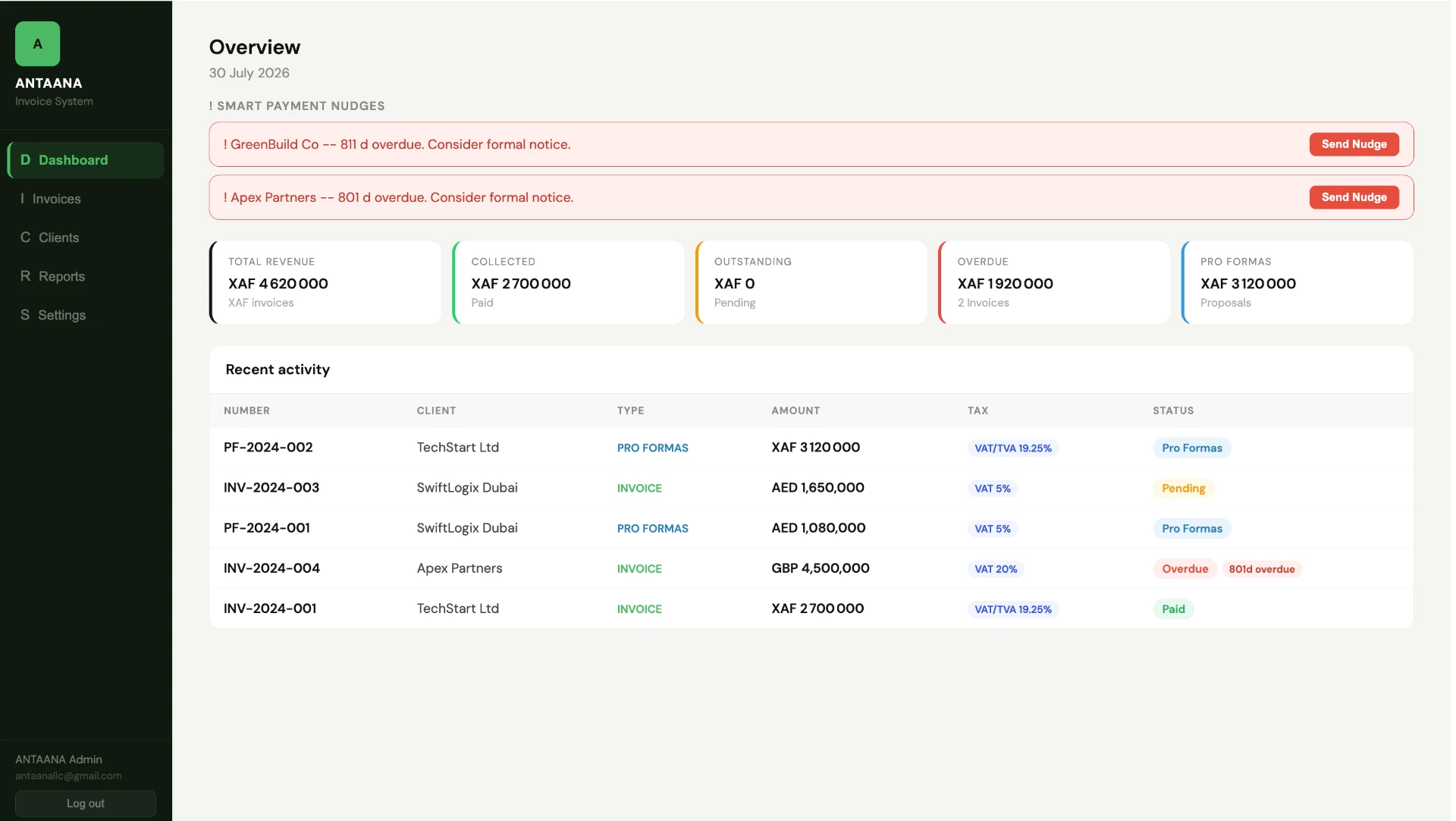The image size is (1456, 821).
Task: Open invoice number INV-2024-004
Action: pos(271,568)
